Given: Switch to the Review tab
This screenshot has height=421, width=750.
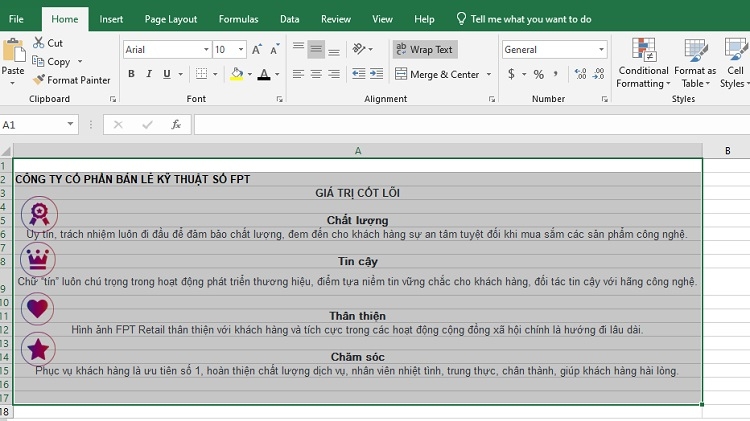Looking at the screenshot, I should (336, 19).
